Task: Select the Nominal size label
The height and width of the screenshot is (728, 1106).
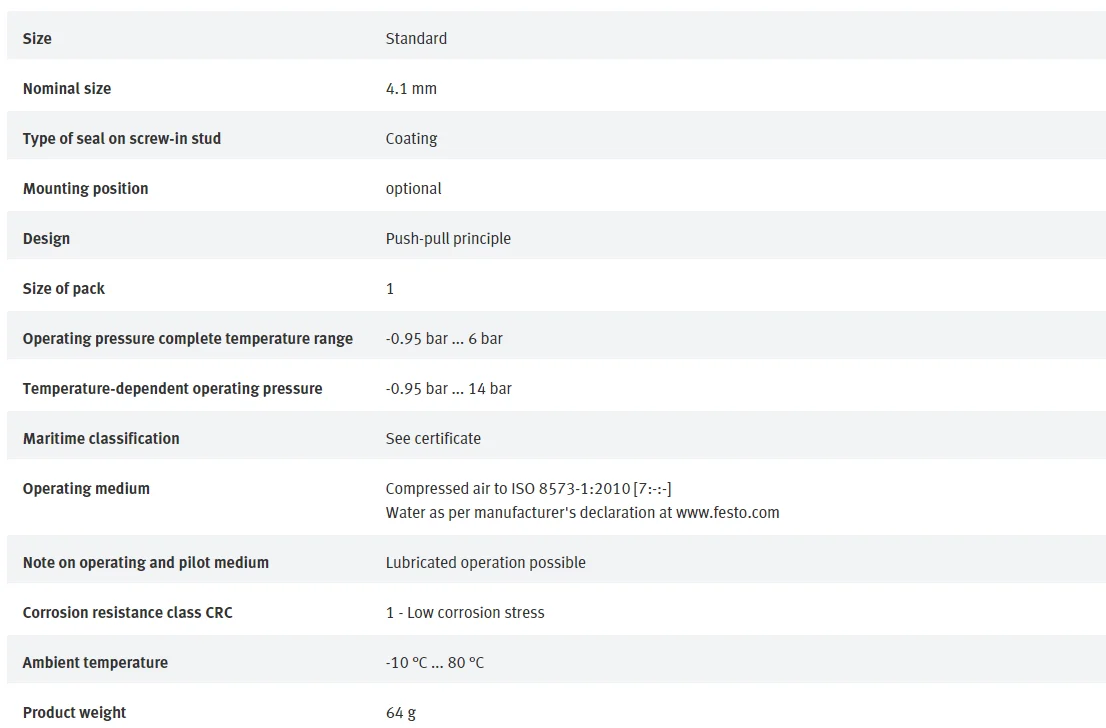Action: (67, 89)
